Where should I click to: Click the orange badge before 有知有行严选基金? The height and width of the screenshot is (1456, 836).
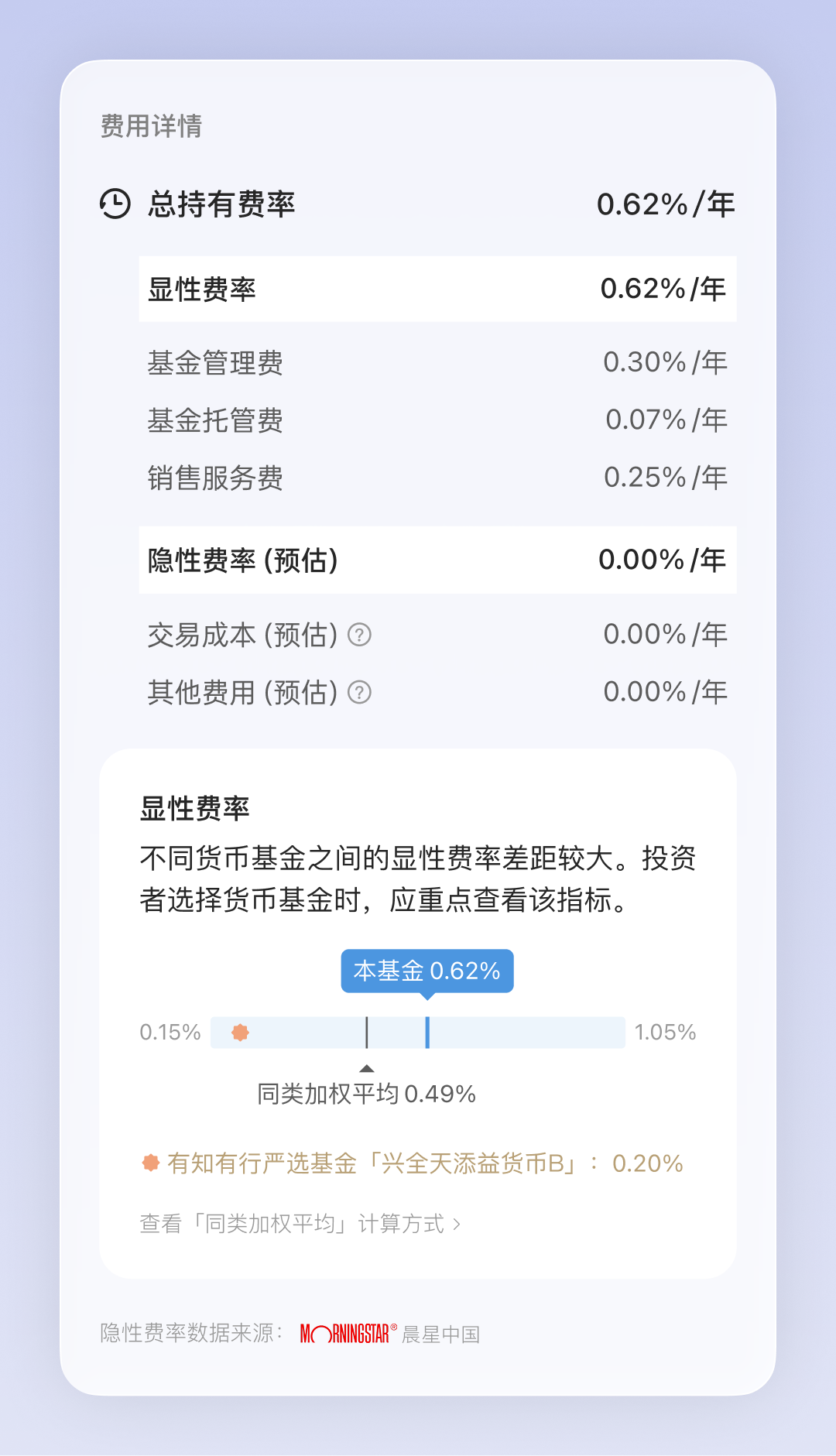[150, 1163]
